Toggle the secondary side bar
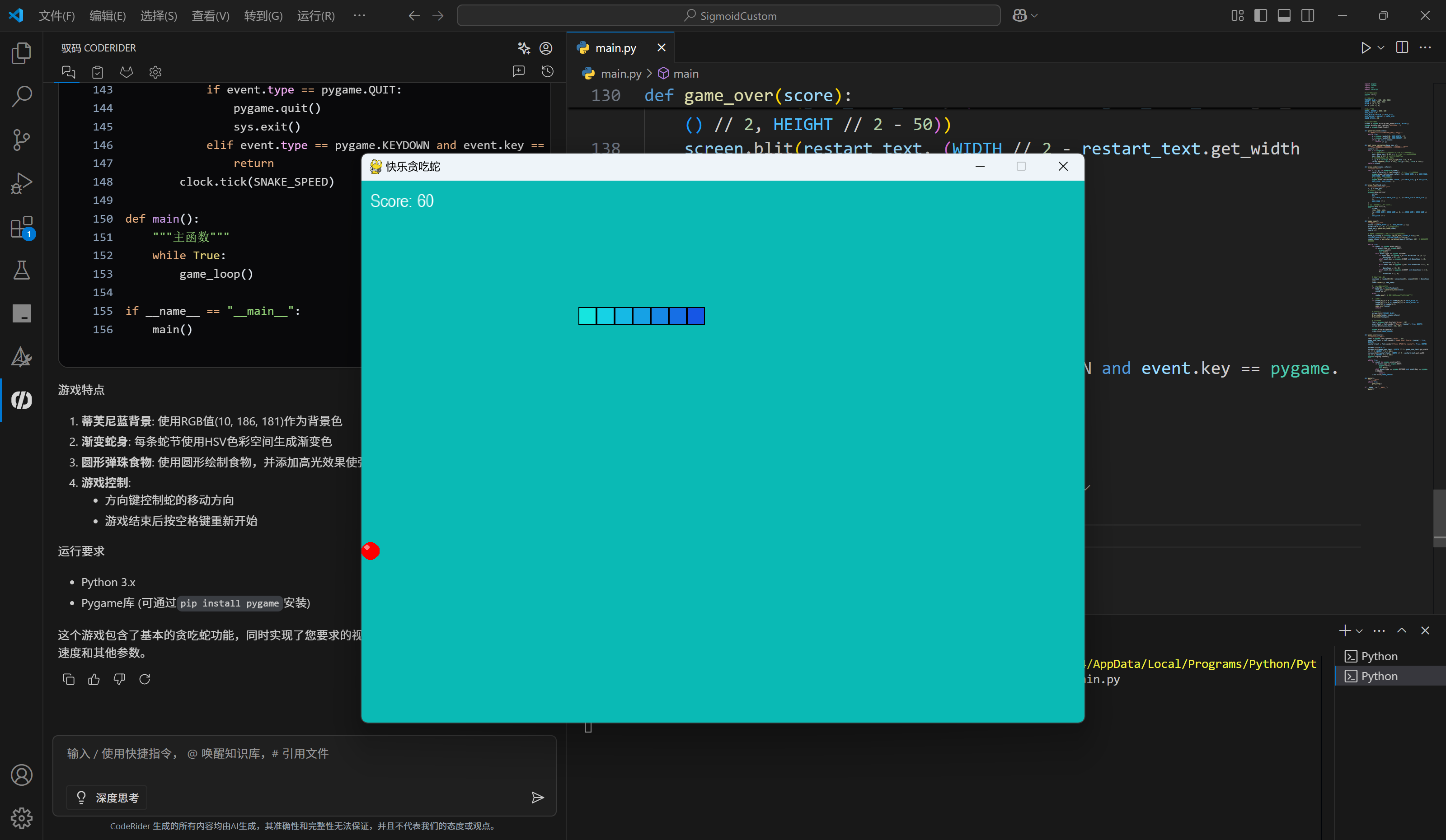Screen dimensions: 1446x840 click(1308, 15)
